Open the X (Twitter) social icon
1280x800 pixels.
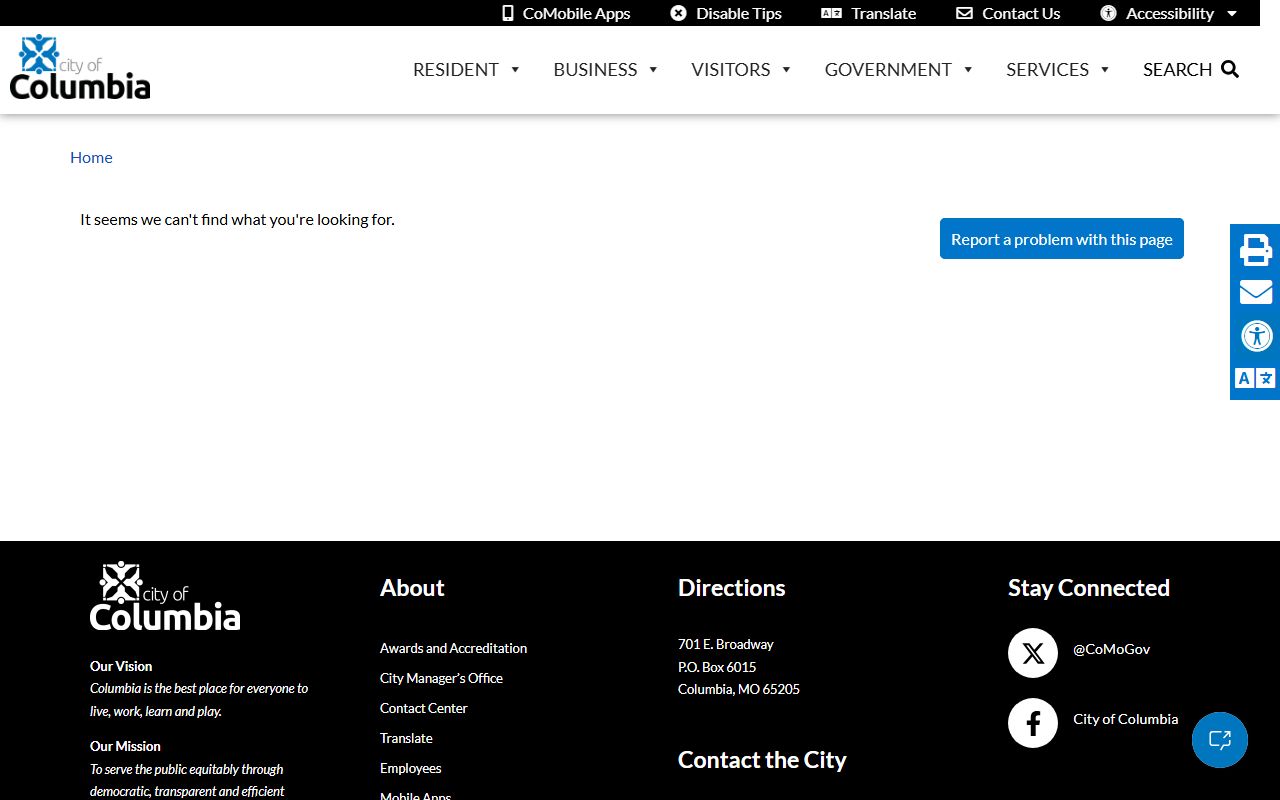pyautogui.click(x=1033, y=653)
